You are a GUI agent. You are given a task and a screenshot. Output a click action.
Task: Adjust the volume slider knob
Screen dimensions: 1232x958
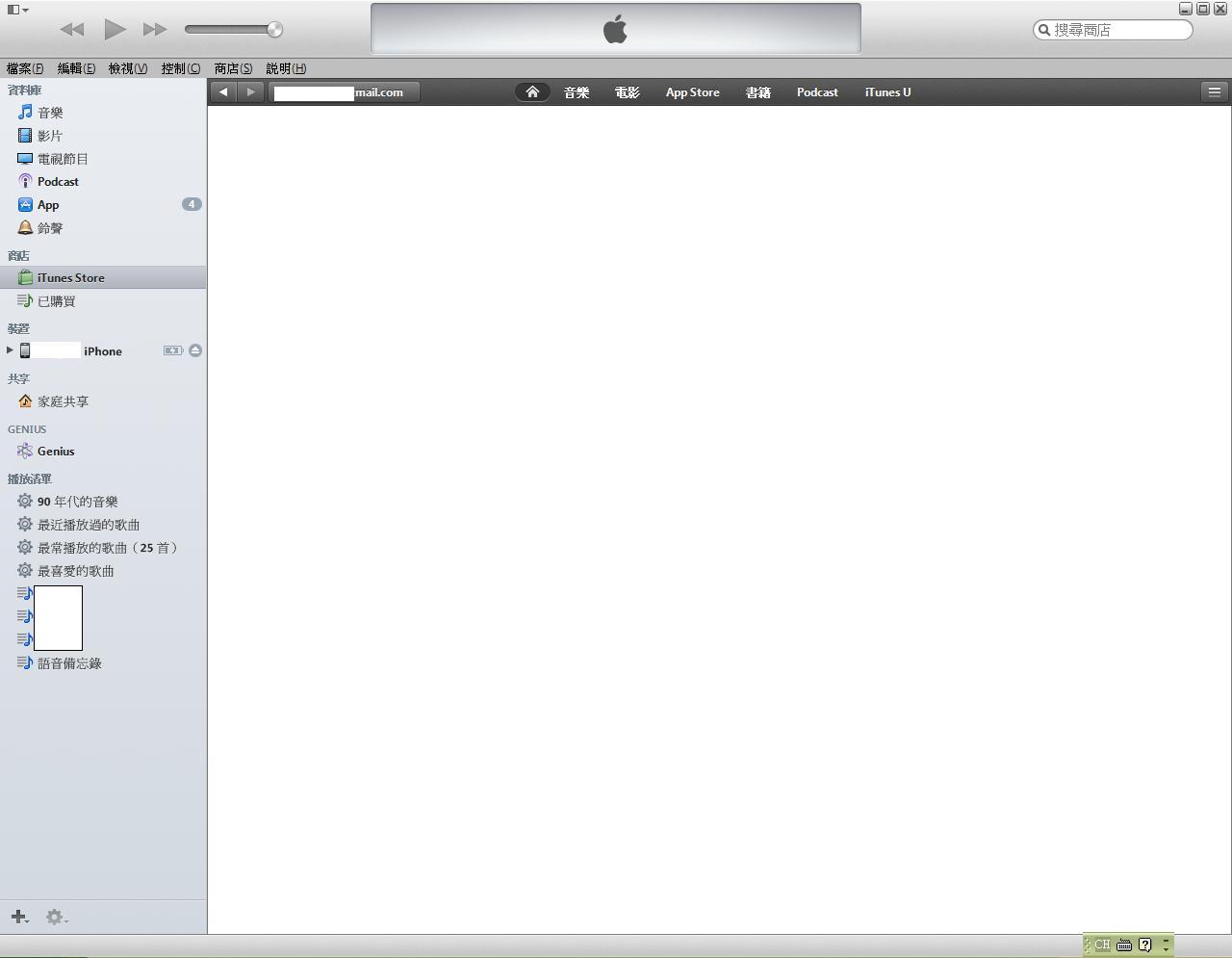click(274, 30)
